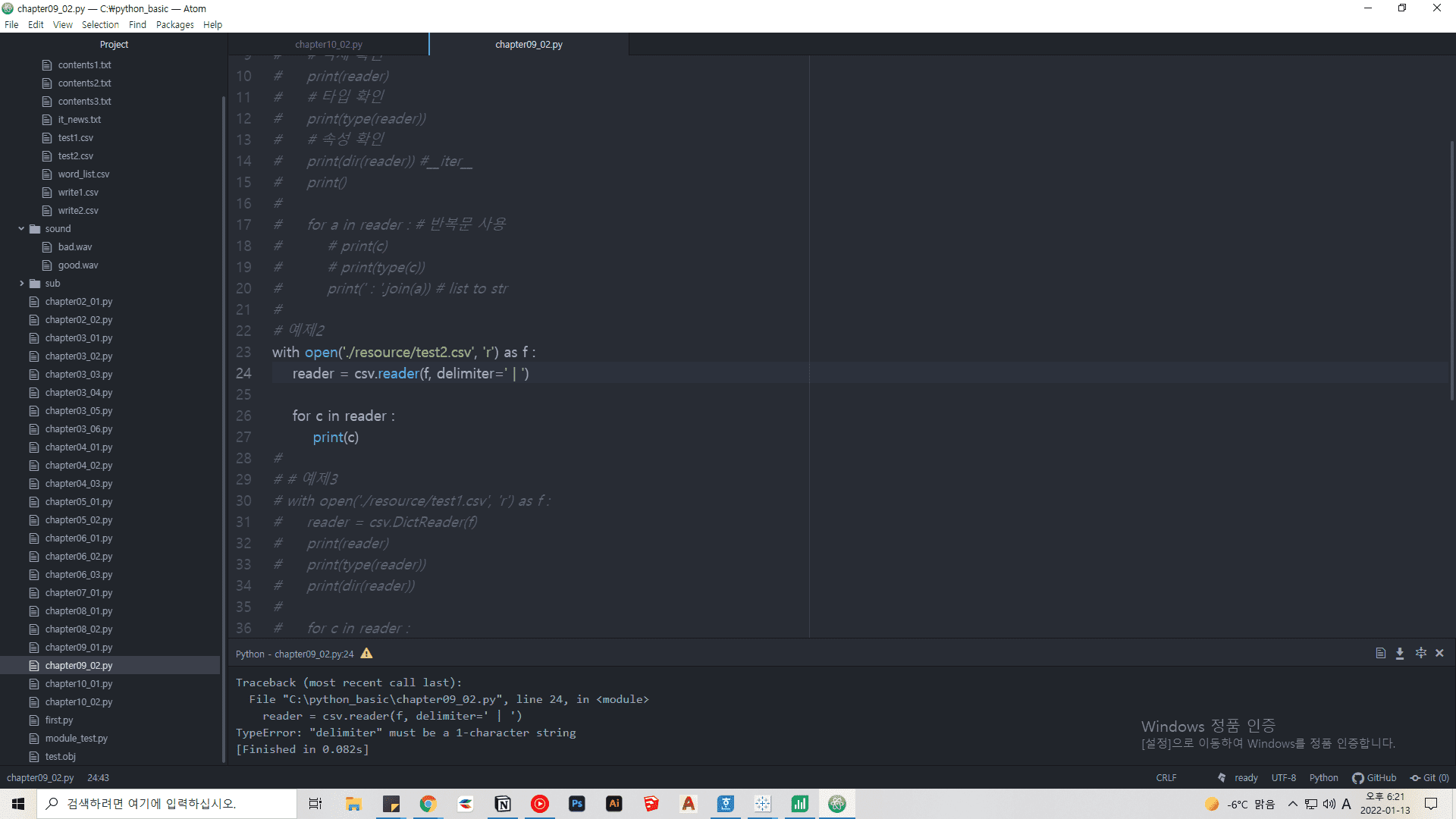This screenshot has height=819, width=1456.
Task: Open Git (0) status bar item
Action: point(1429,777)
